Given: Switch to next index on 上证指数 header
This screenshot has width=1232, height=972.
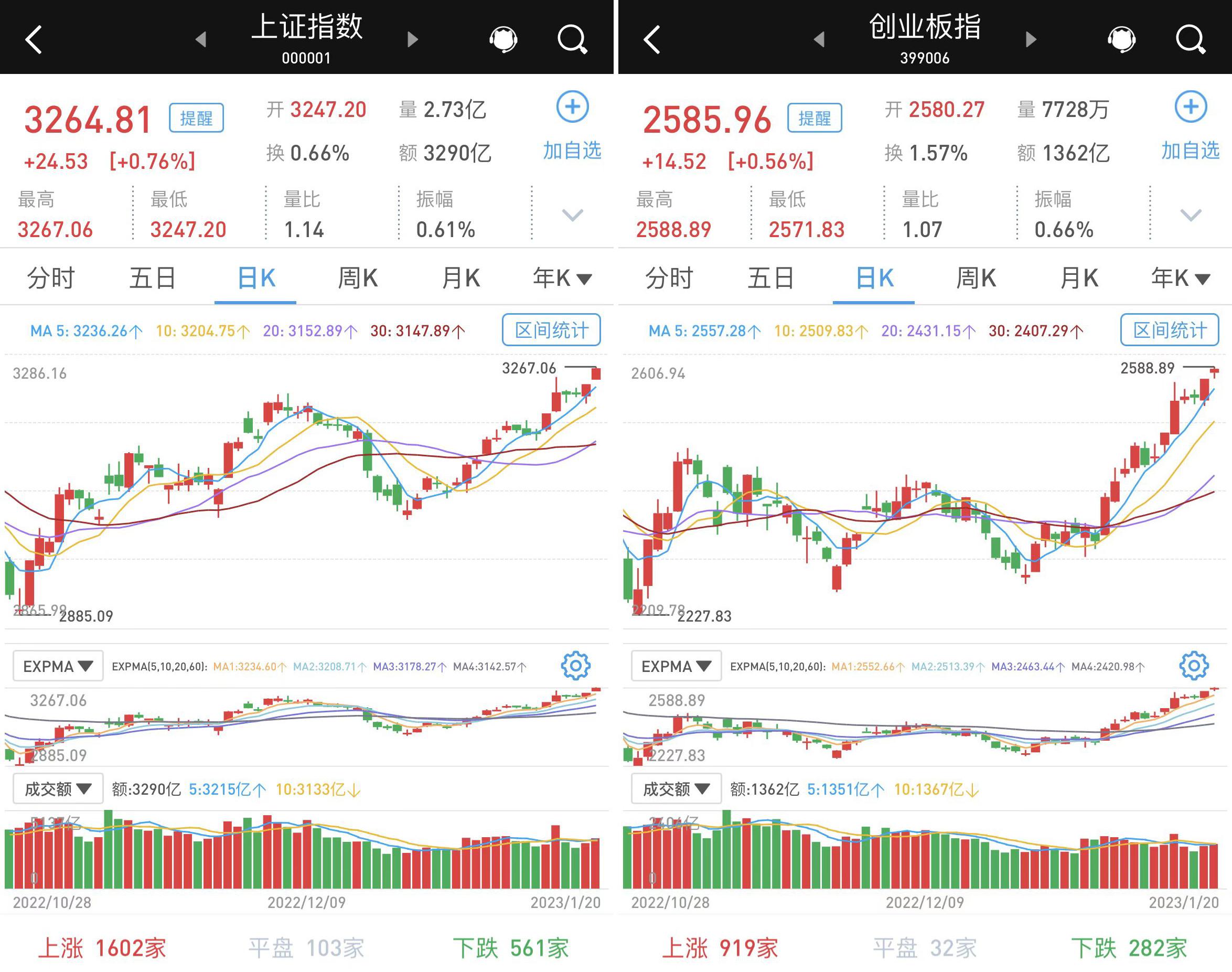Looking at the screenshot, I should click(x=413, y=39).
